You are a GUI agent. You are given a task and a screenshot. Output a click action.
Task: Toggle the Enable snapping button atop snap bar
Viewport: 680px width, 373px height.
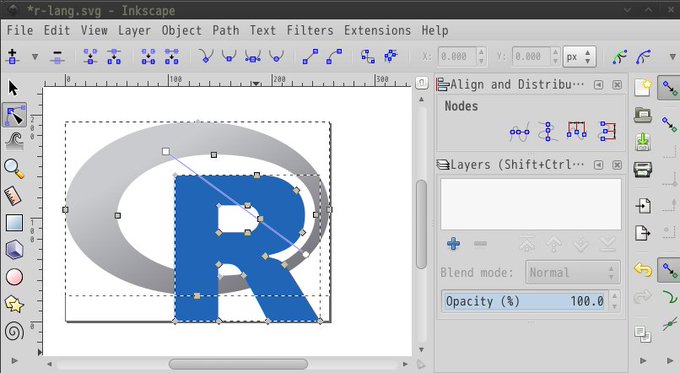670,88
